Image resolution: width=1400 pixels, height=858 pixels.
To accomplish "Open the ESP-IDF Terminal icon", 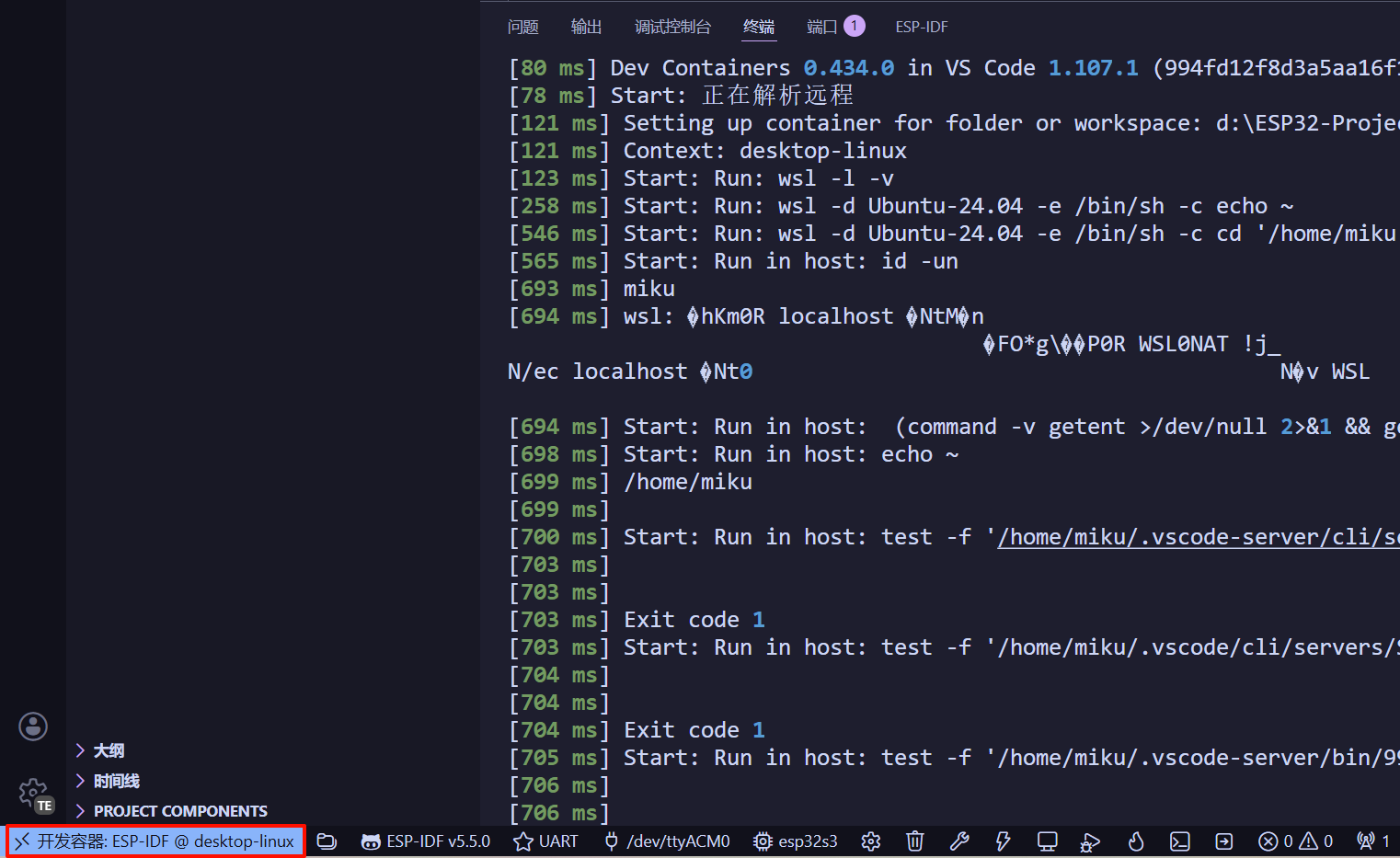I will pos(1180,841).
